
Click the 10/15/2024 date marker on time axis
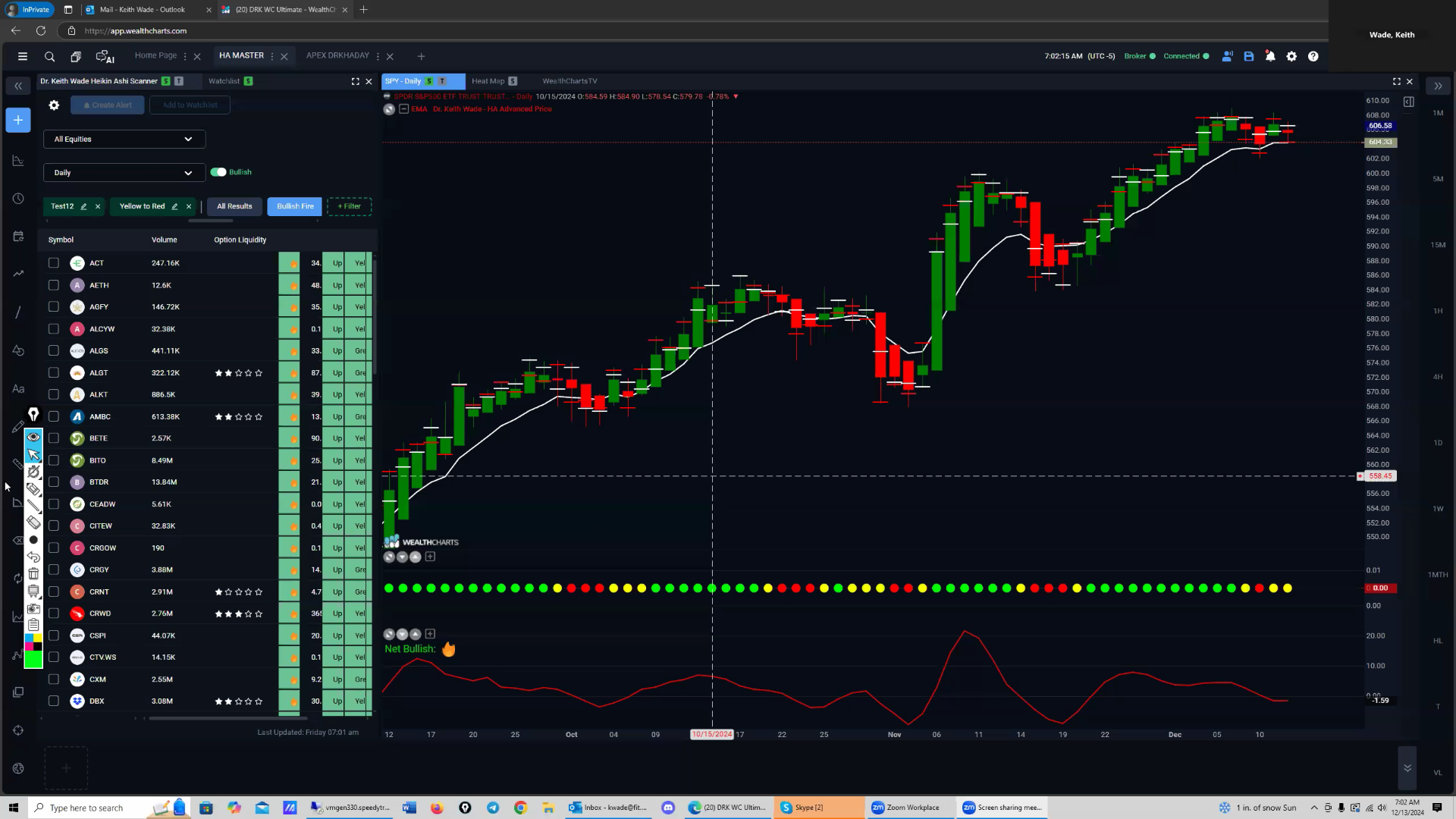coord(712,734)
